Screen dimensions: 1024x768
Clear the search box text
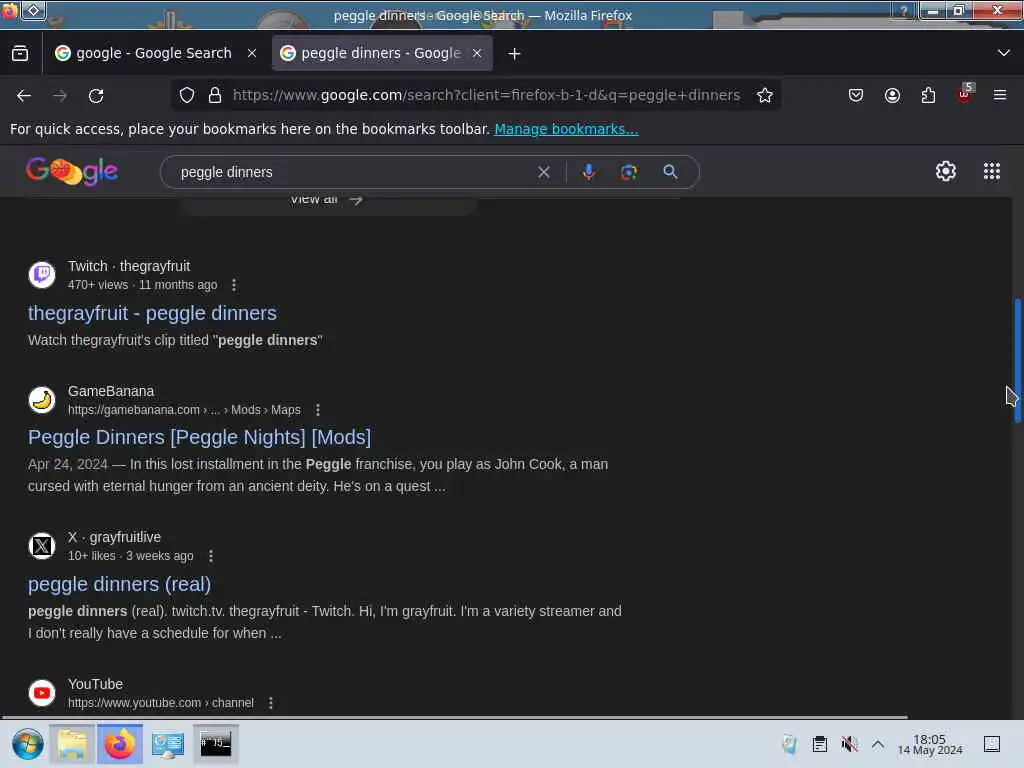click(543, 172)
